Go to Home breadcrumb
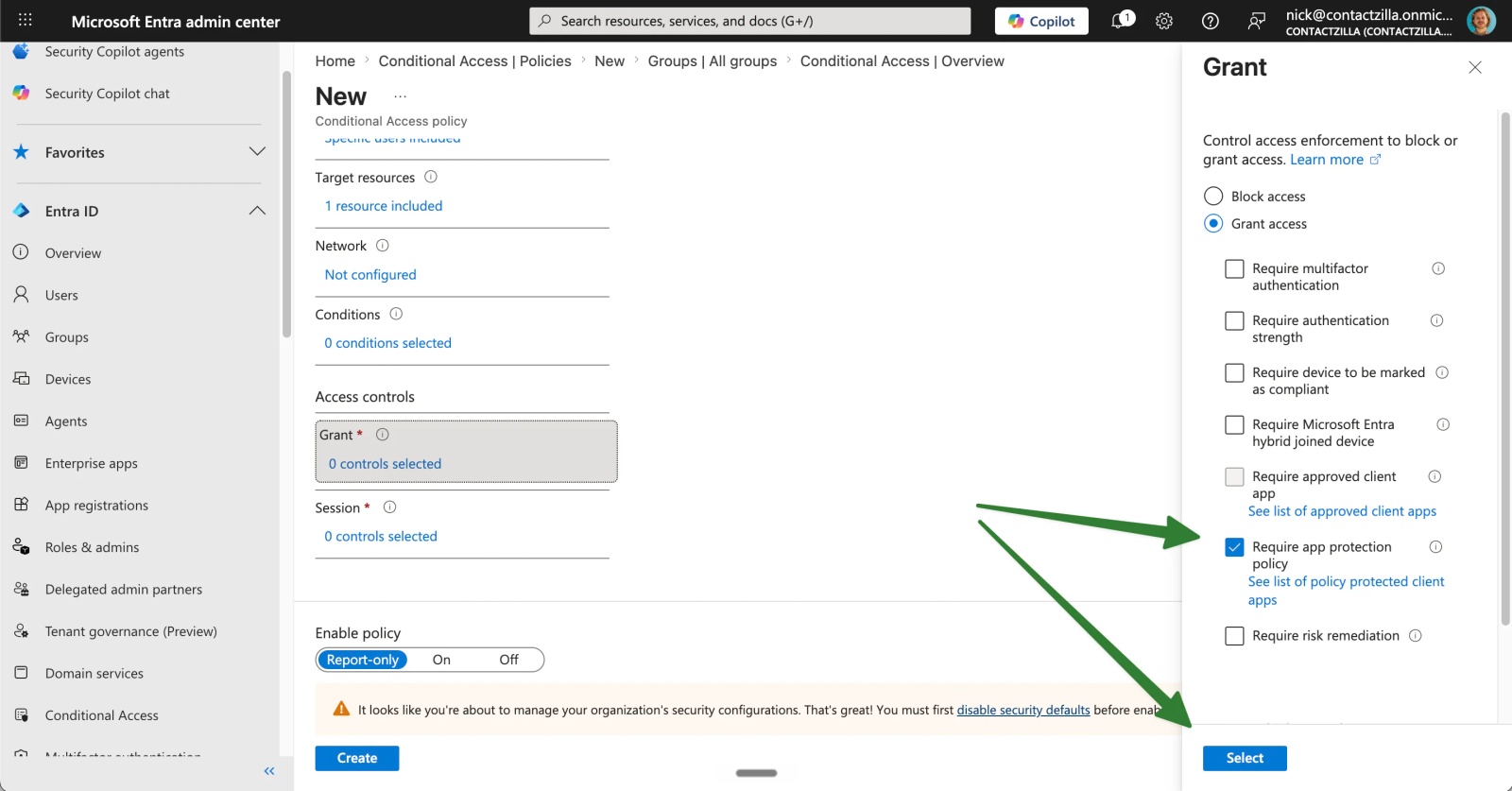 click(335, 60)
